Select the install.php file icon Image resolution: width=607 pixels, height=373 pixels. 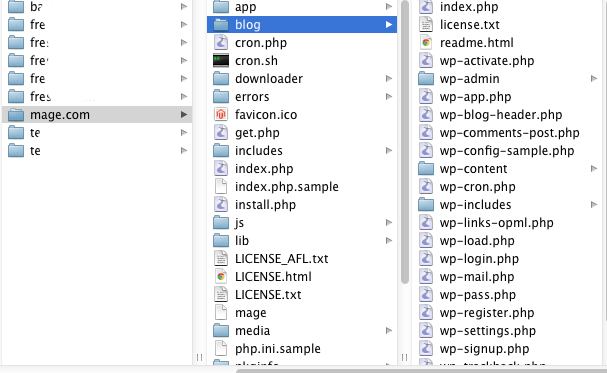(221, 205)
